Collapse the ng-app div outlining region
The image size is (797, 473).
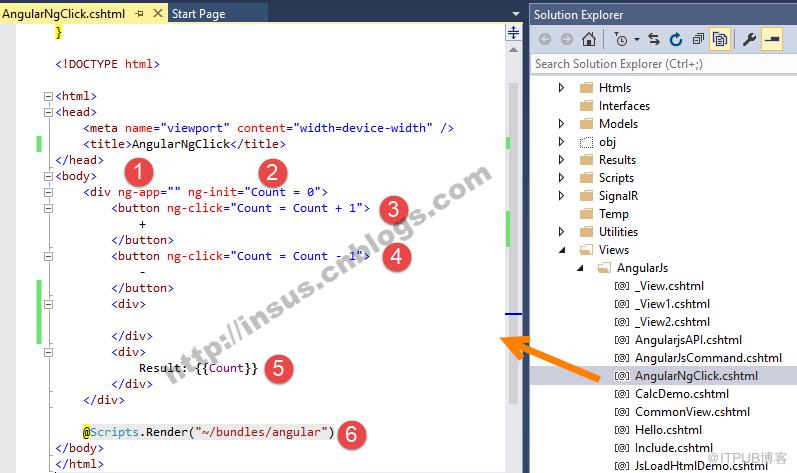coord(48,193)
